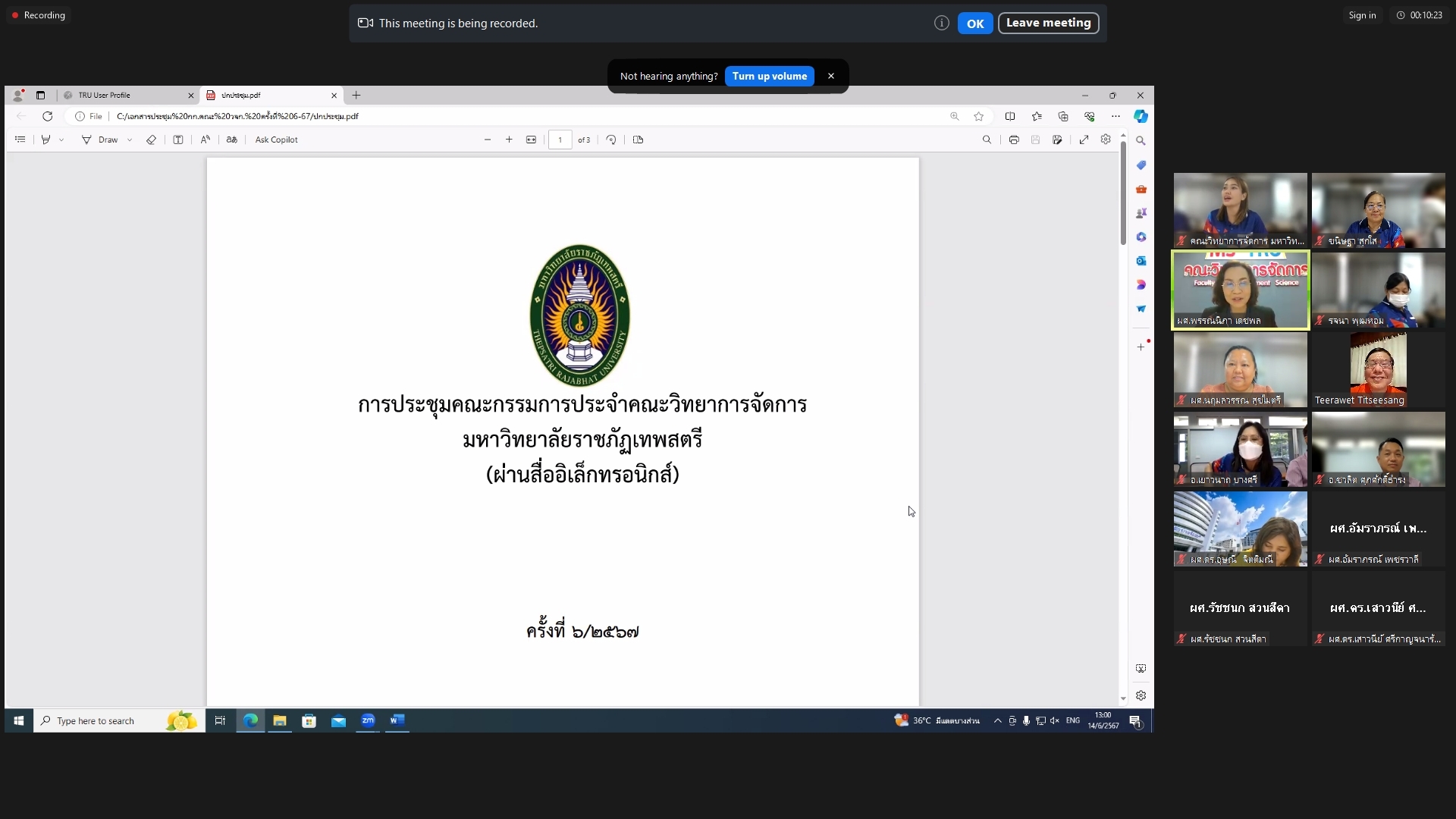The width and height of the screenshot is (1456, 819).
Task: Open the browser Settings and more menu
Action: pos(1116,116)
